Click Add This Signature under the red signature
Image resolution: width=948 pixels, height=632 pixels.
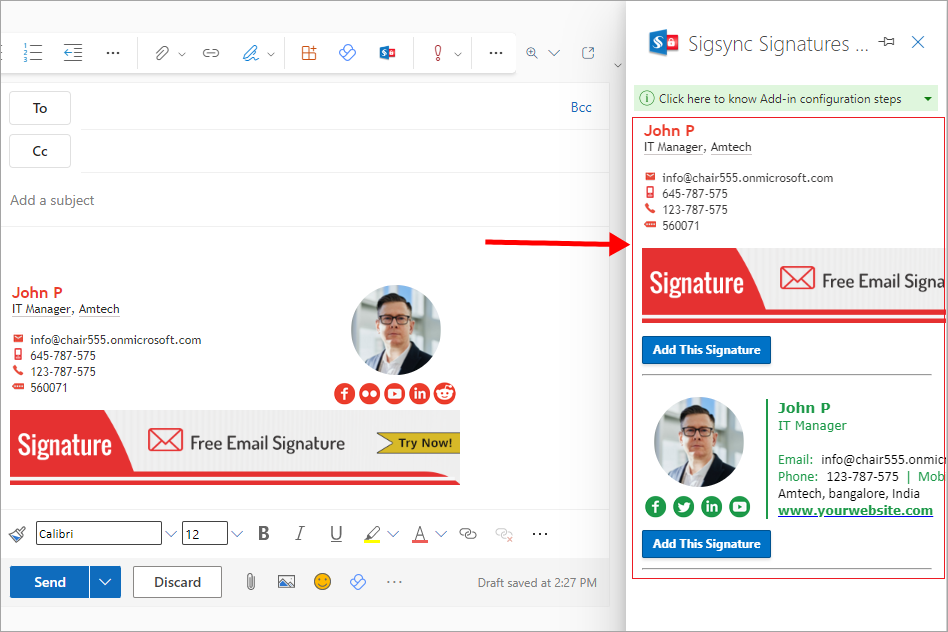[x=706, y=350]
